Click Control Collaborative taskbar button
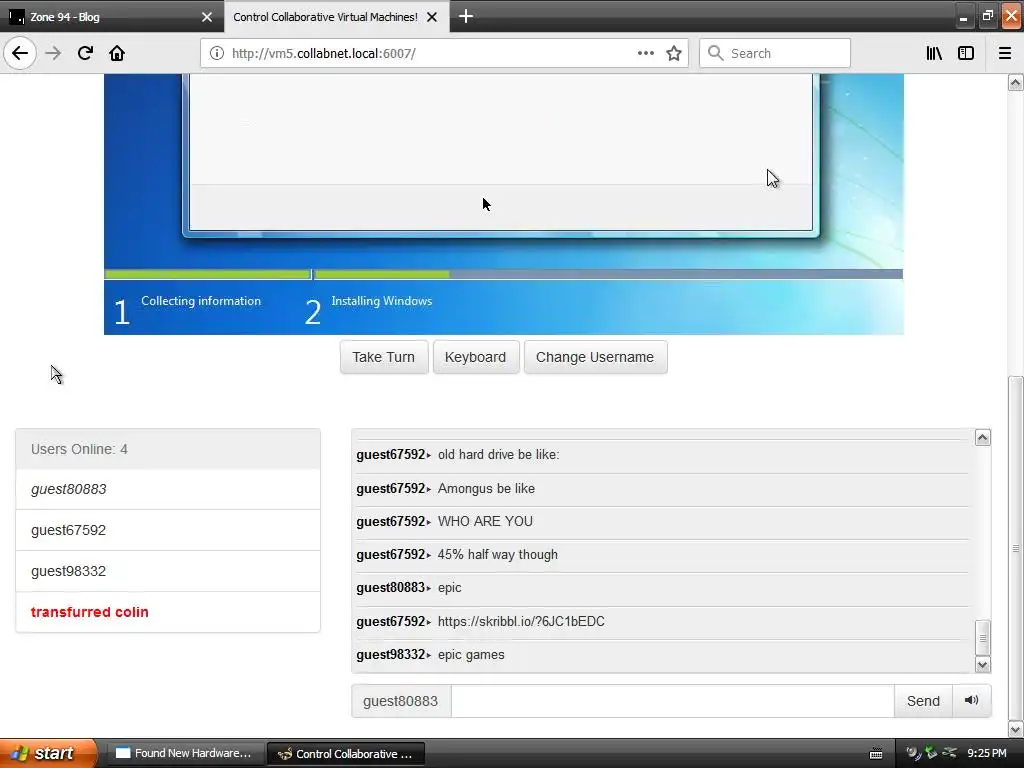 tap(346, 753)
